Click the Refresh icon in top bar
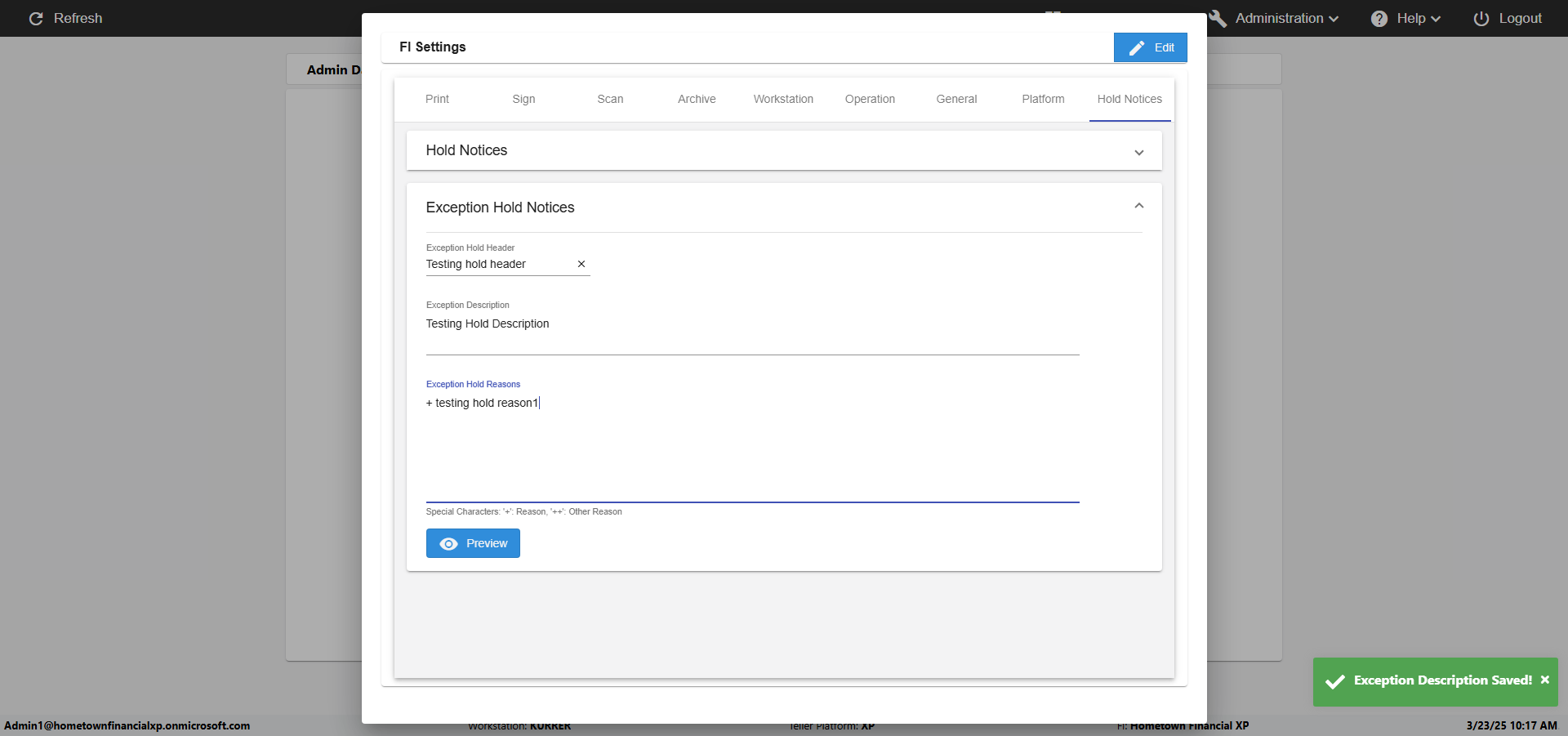Viewport: 1568px width, 736px height. point(36,19)
